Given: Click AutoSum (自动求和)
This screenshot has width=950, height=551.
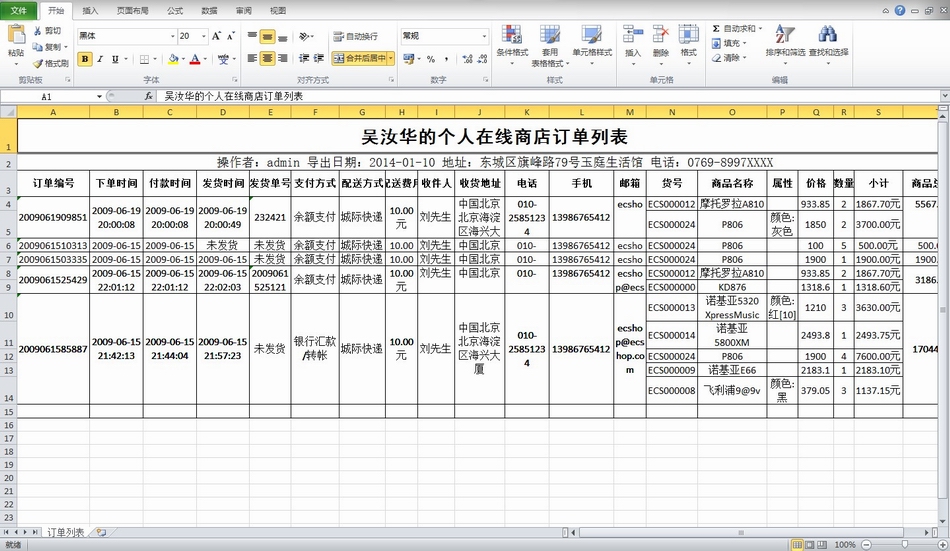Looking at the screenshot, I should point(736,28).
